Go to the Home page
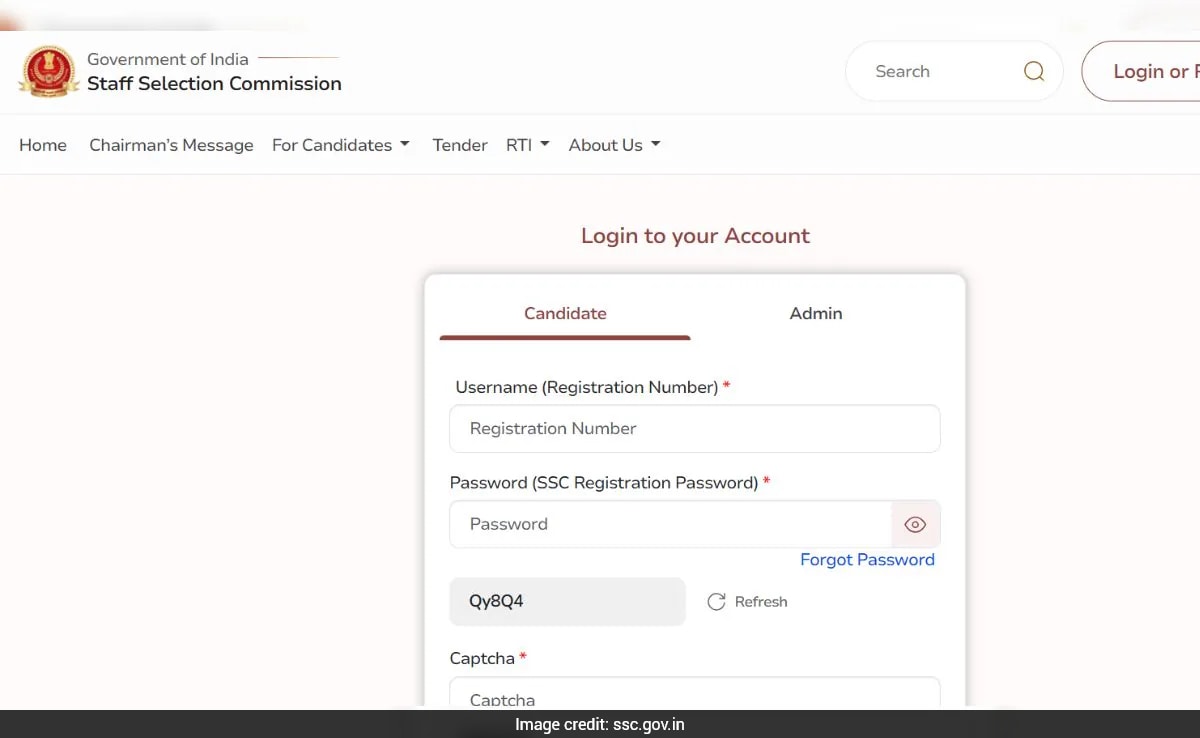 click(x=43, y=145)
